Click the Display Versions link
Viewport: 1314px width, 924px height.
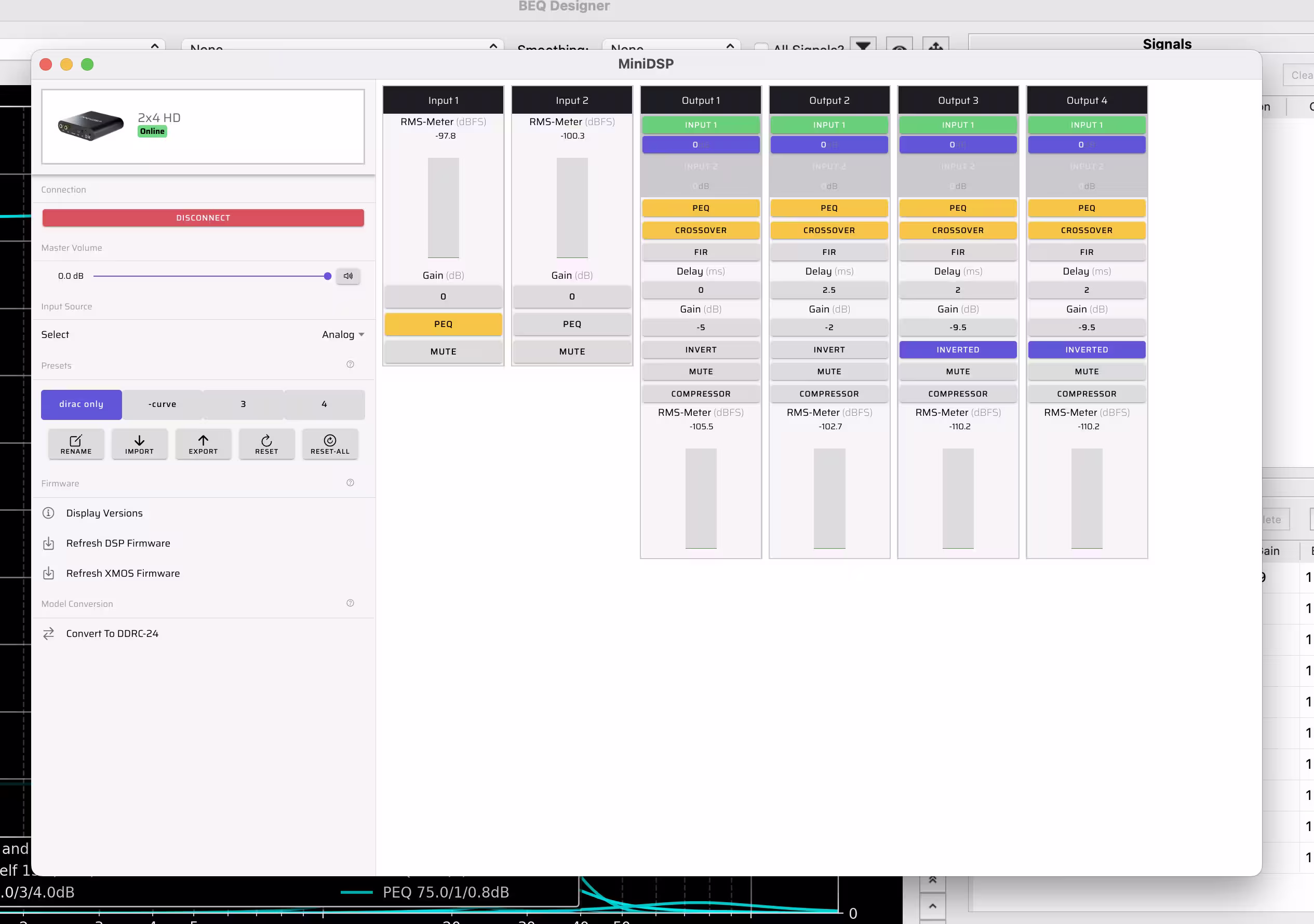tap(105, 513)
